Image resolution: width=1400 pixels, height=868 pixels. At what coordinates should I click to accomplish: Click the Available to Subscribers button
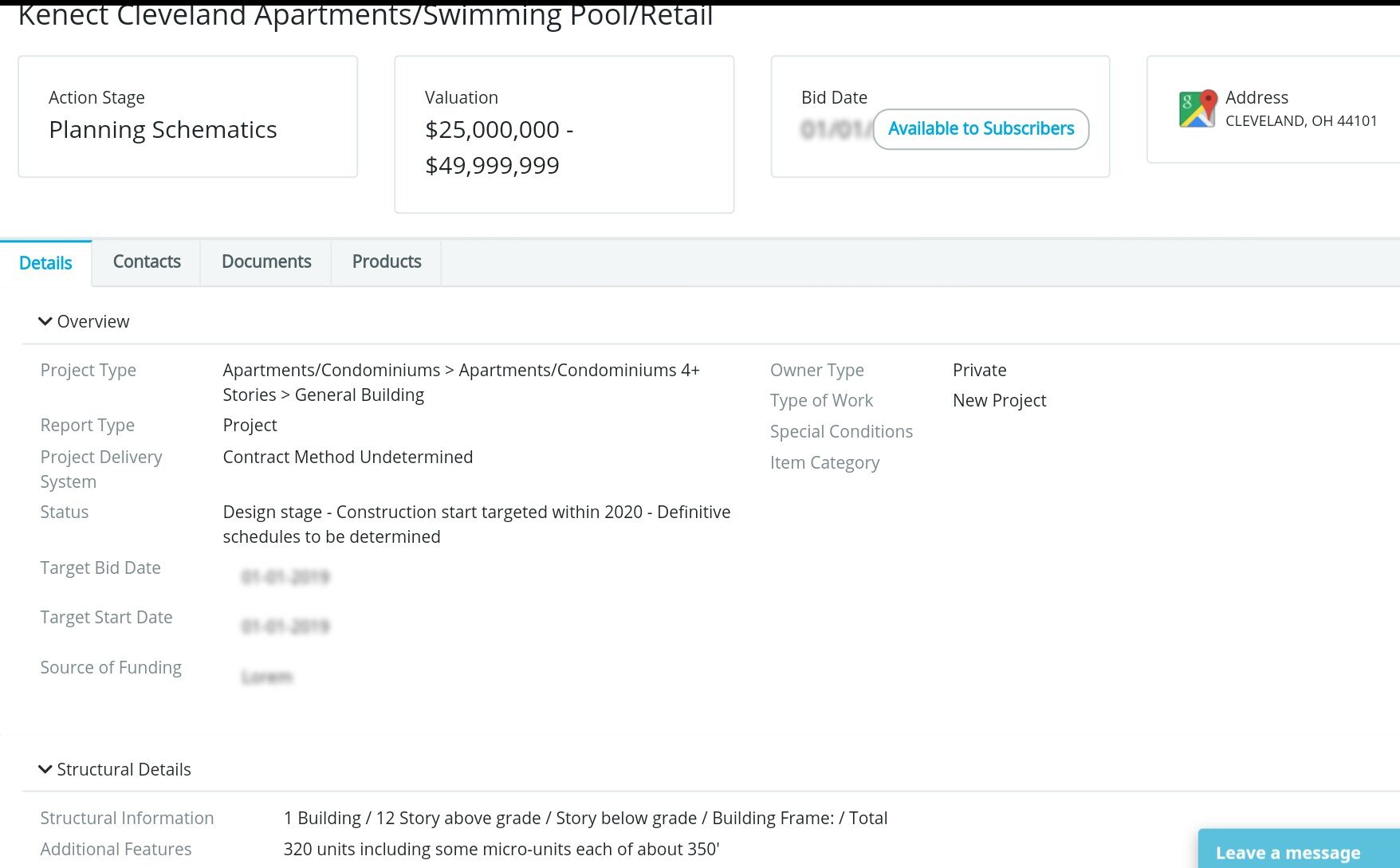coord(981,129)
